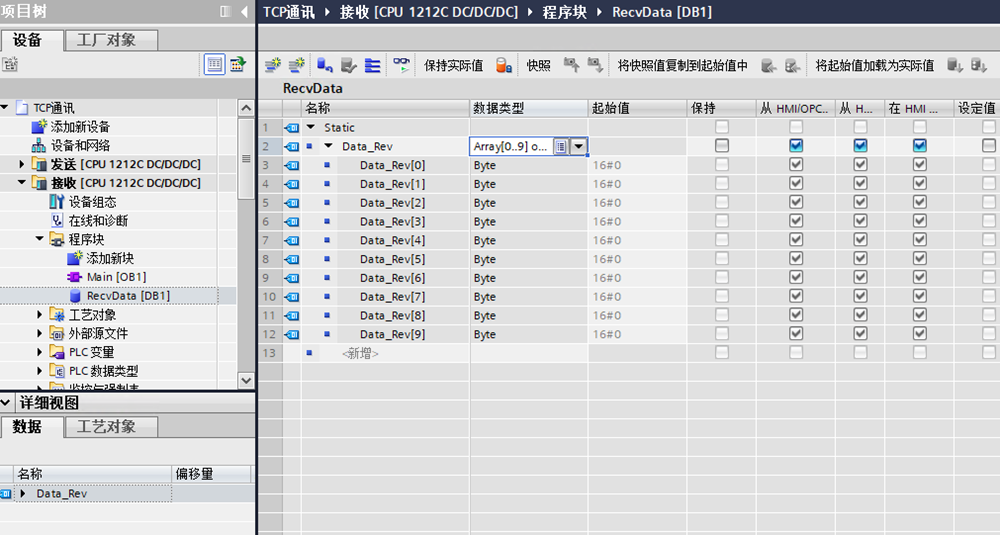Switch to the 工厂对象 tab
Image resolution: width=1000 pixels, height=535 pixels.
tap(106, 40)
